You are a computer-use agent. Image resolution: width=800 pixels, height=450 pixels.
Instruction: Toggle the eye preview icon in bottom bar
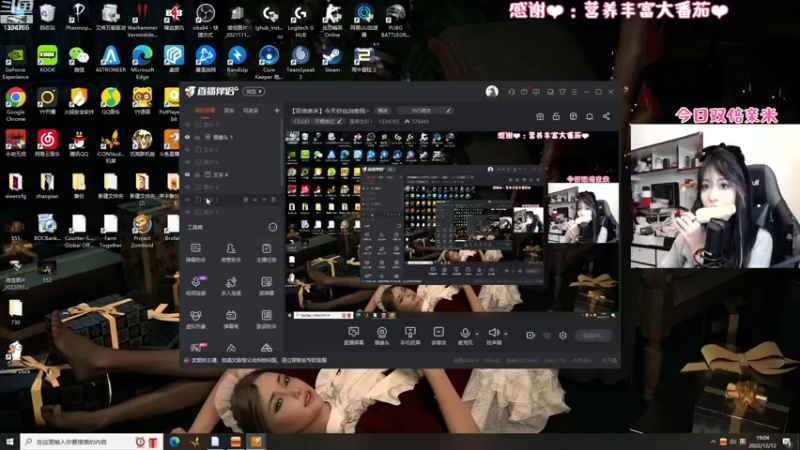547,335
